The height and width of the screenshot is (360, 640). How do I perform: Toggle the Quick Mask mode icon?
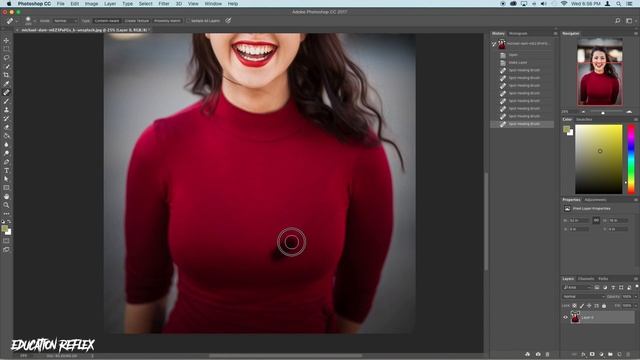(x=6, y=241)
